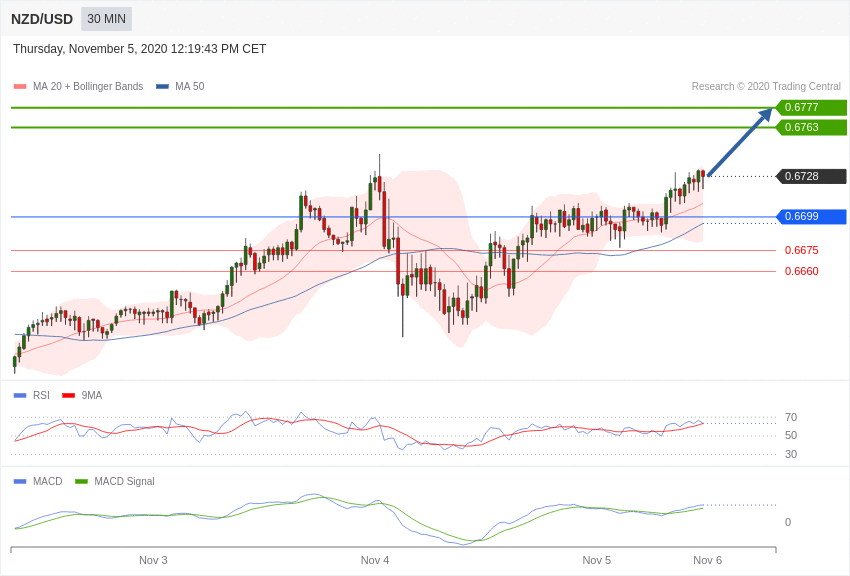Click the RSI 30 axis value
The image size is (850, 576).
coord(791,454)
